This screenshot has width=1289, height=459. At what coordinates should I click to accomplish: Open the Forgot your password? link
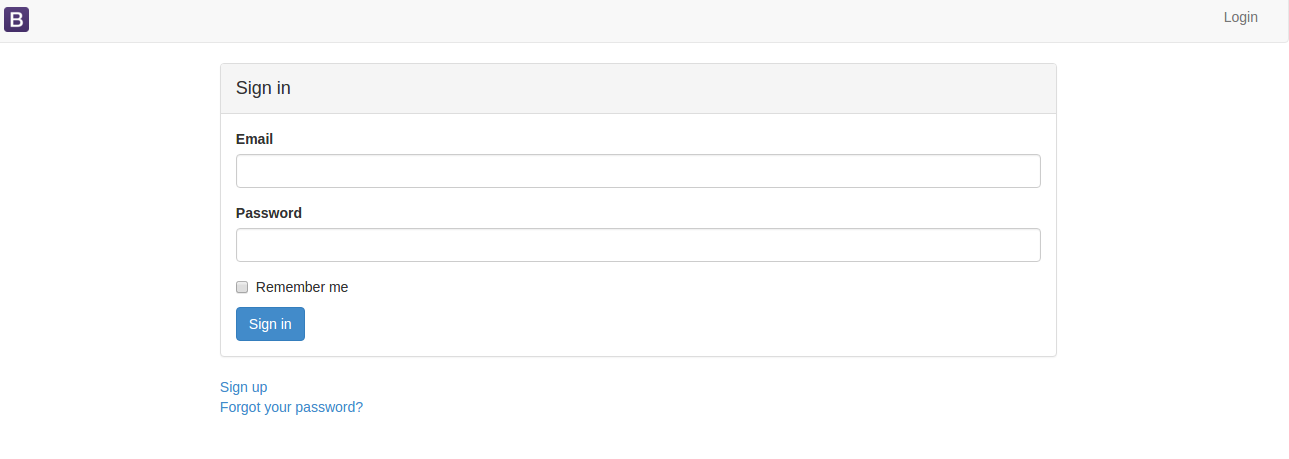pos(291,407)
